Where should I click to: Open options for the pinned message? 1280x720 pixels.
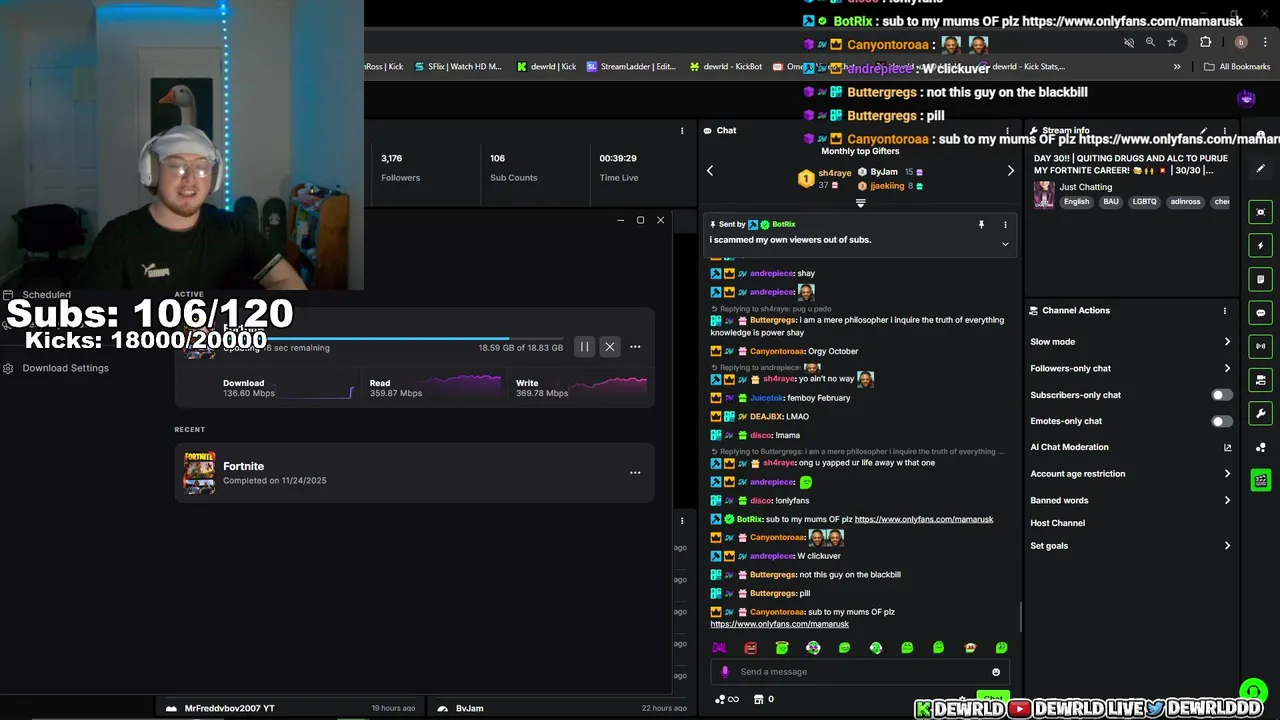(x=1005, y=225)
